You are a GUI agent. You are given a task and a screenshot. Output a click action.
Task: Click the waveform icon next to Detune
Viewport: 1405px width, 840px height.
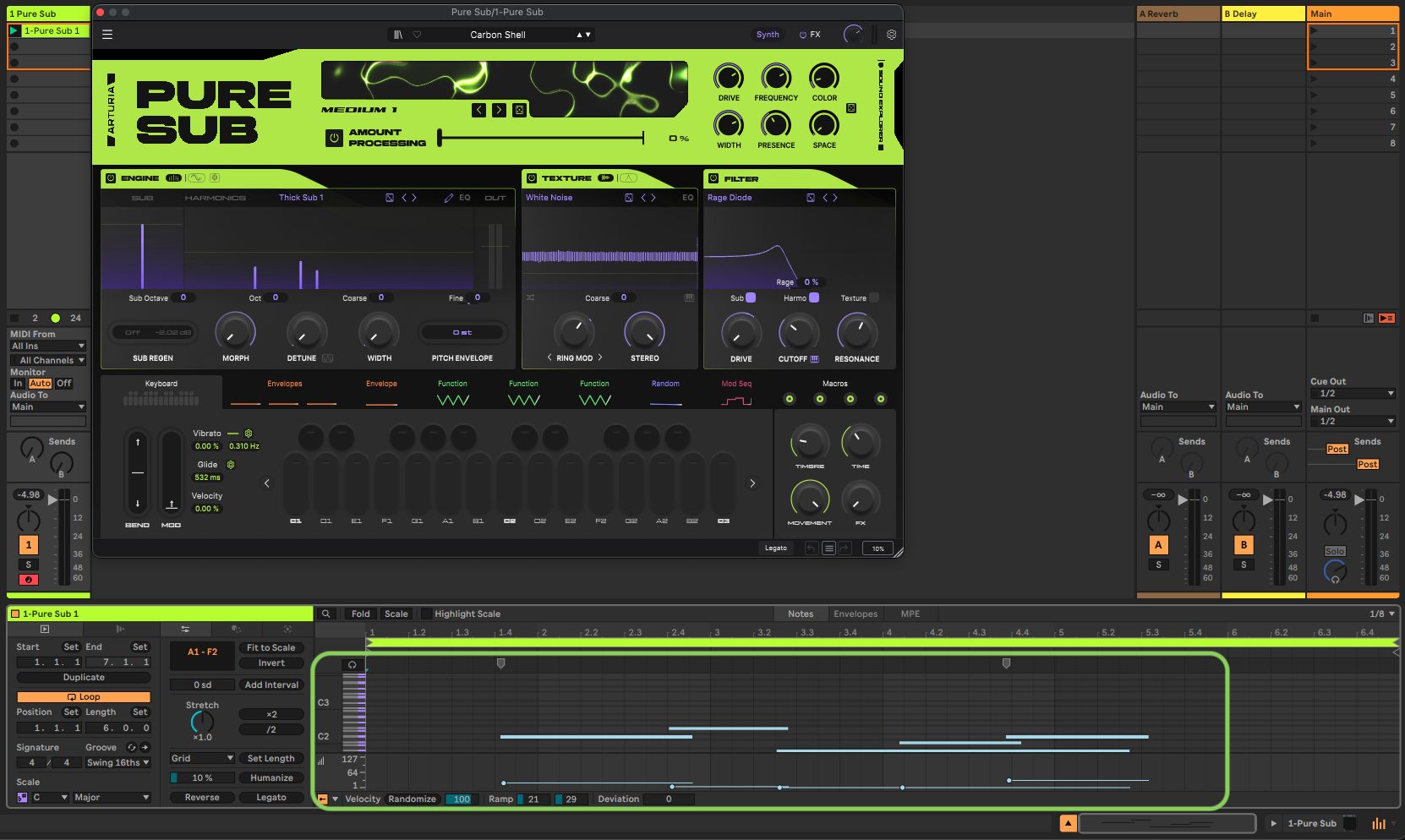coord(327,358)
